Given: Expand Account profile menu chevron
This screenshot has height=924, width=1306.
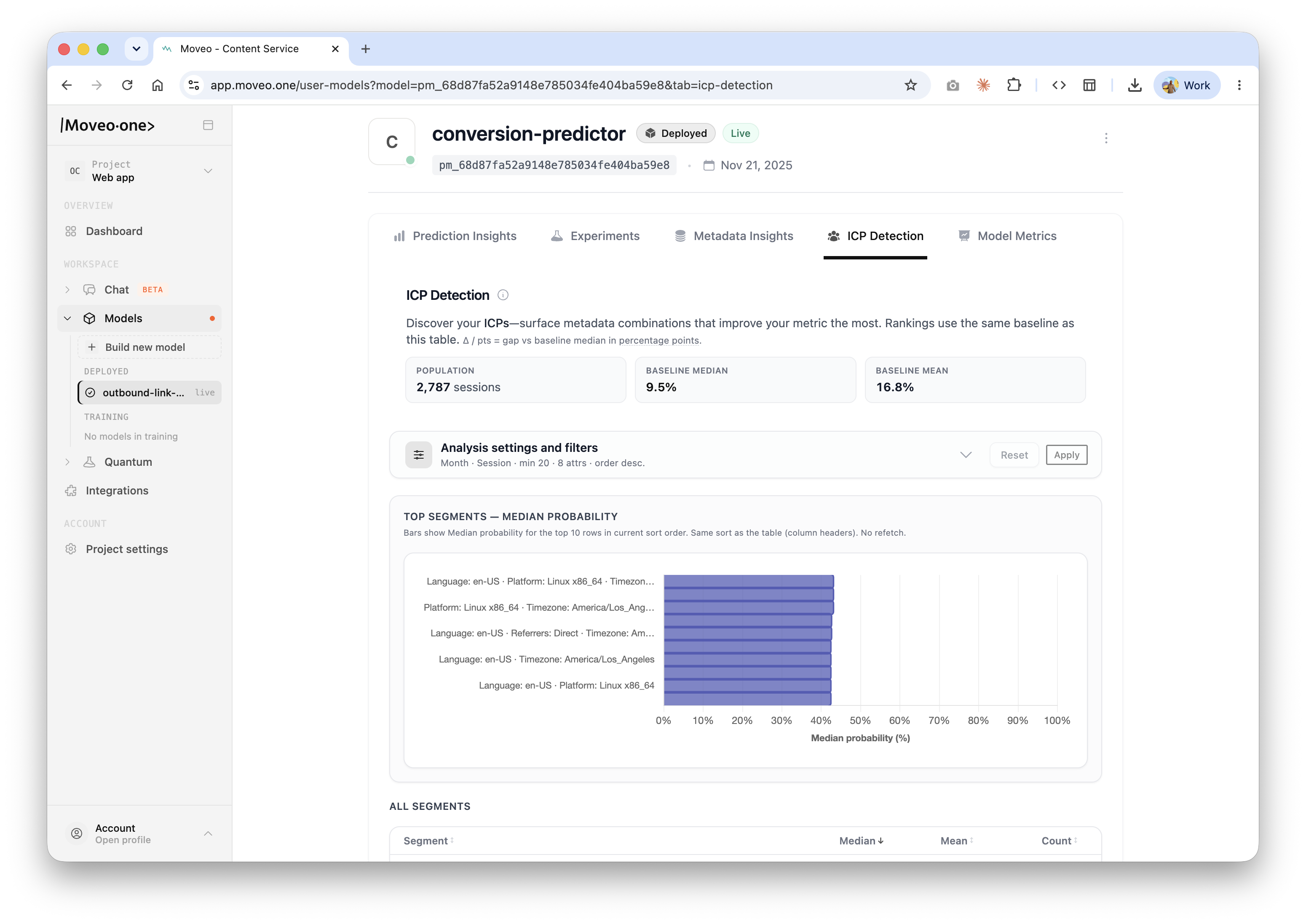Looking at the screenshot, I should [x=208, y=833].
